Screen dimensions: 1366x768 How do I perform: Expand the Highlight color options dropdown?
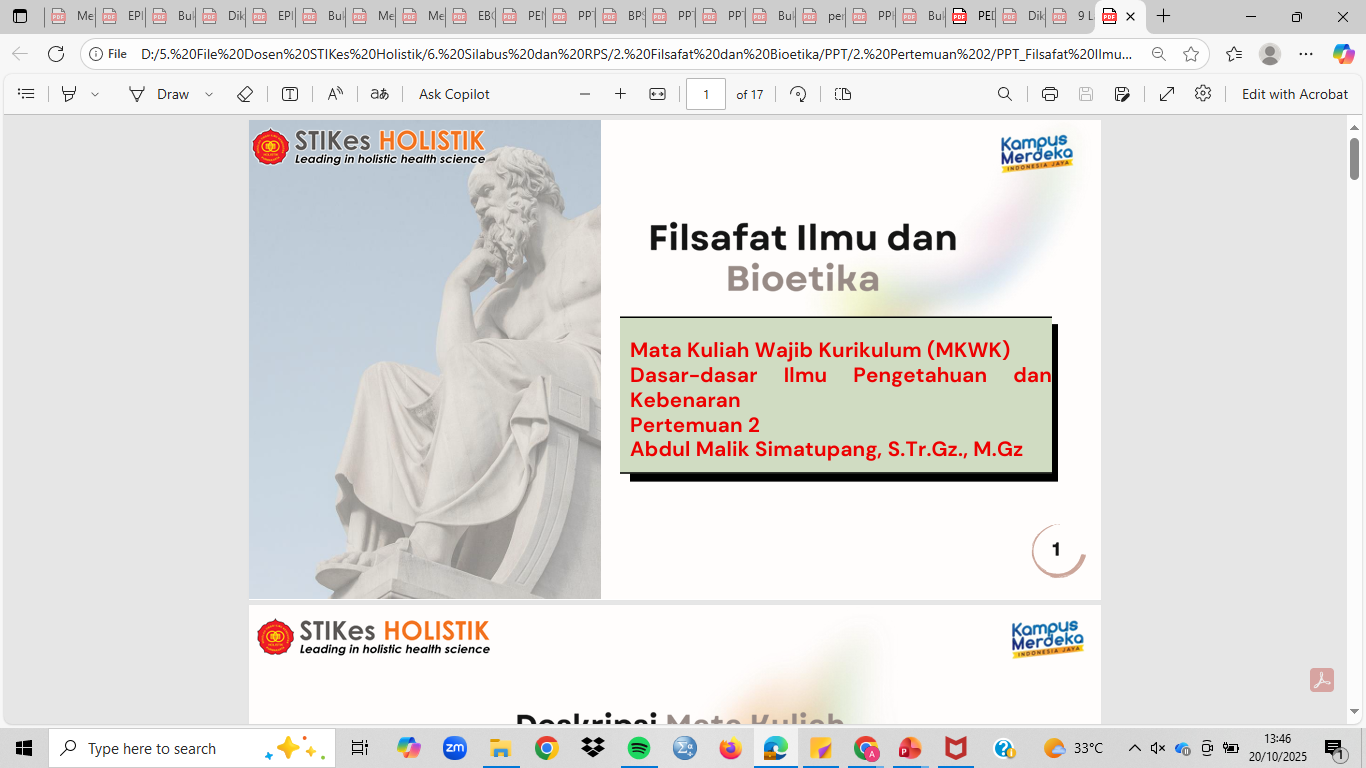pos(95,94)
